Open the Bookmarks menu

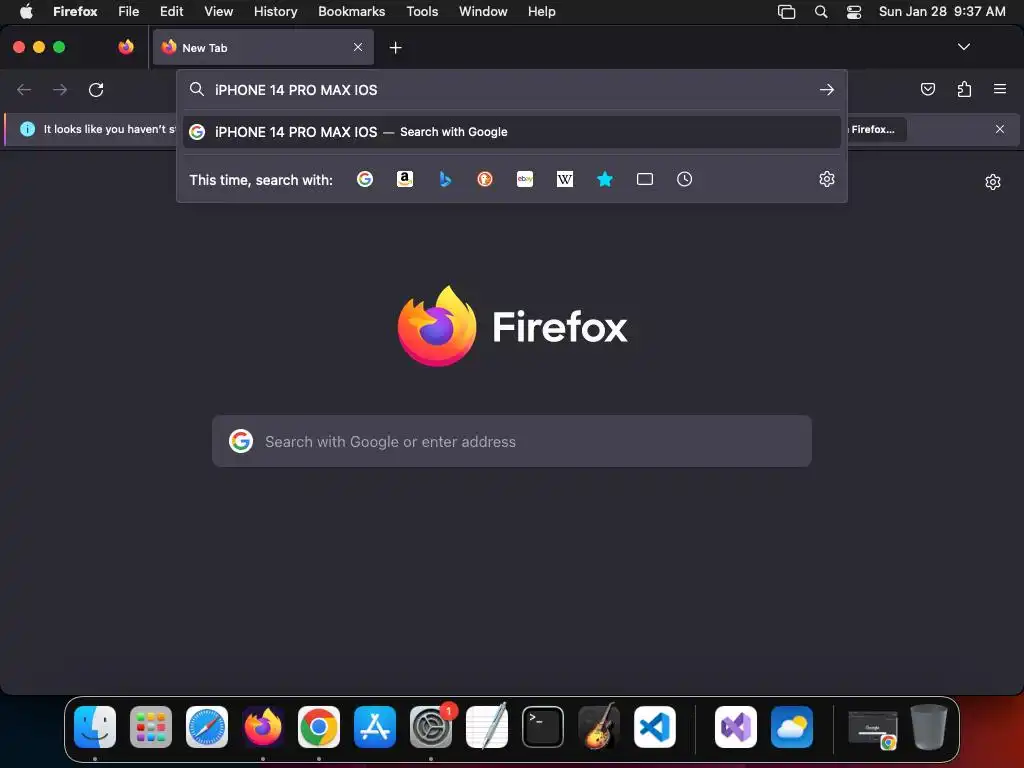coord(352,11)
